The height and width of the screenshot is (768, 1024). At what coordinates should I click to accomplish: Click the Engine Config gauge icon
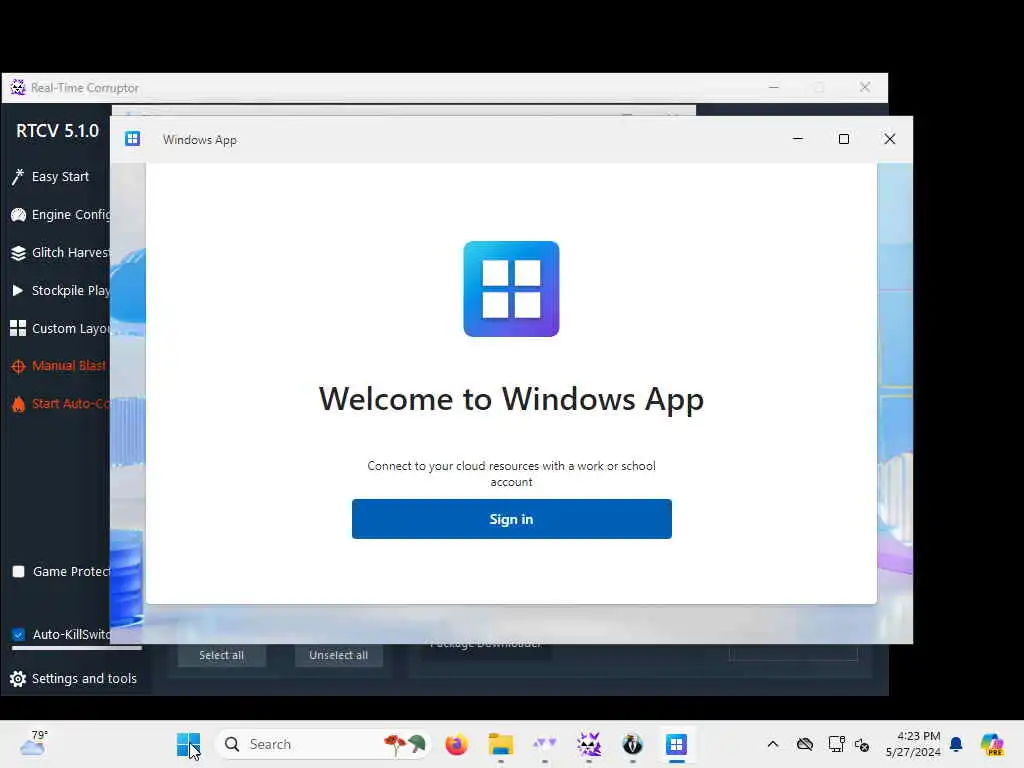coord(18,215)
